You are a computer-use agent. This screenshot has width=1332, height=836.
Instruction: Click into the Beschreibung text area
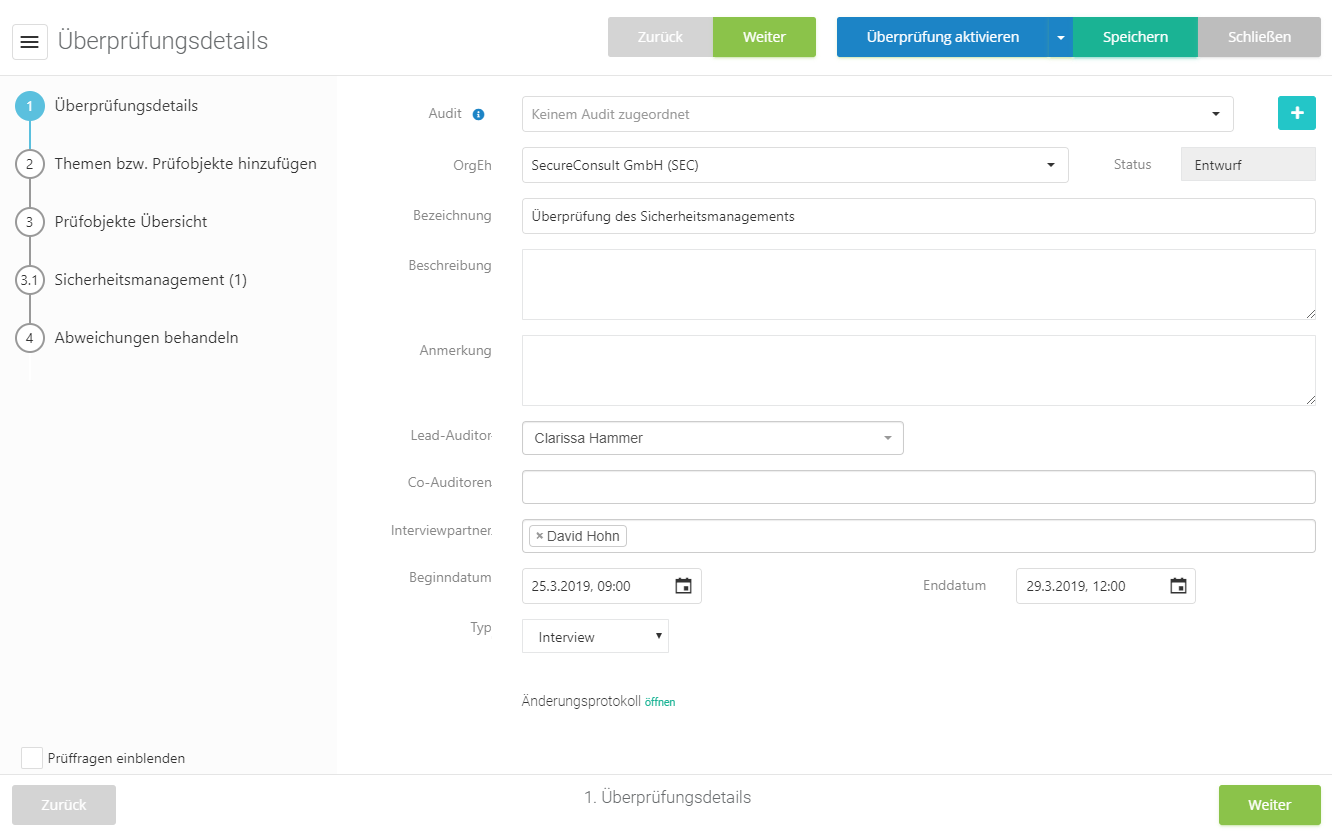point(918,284)
